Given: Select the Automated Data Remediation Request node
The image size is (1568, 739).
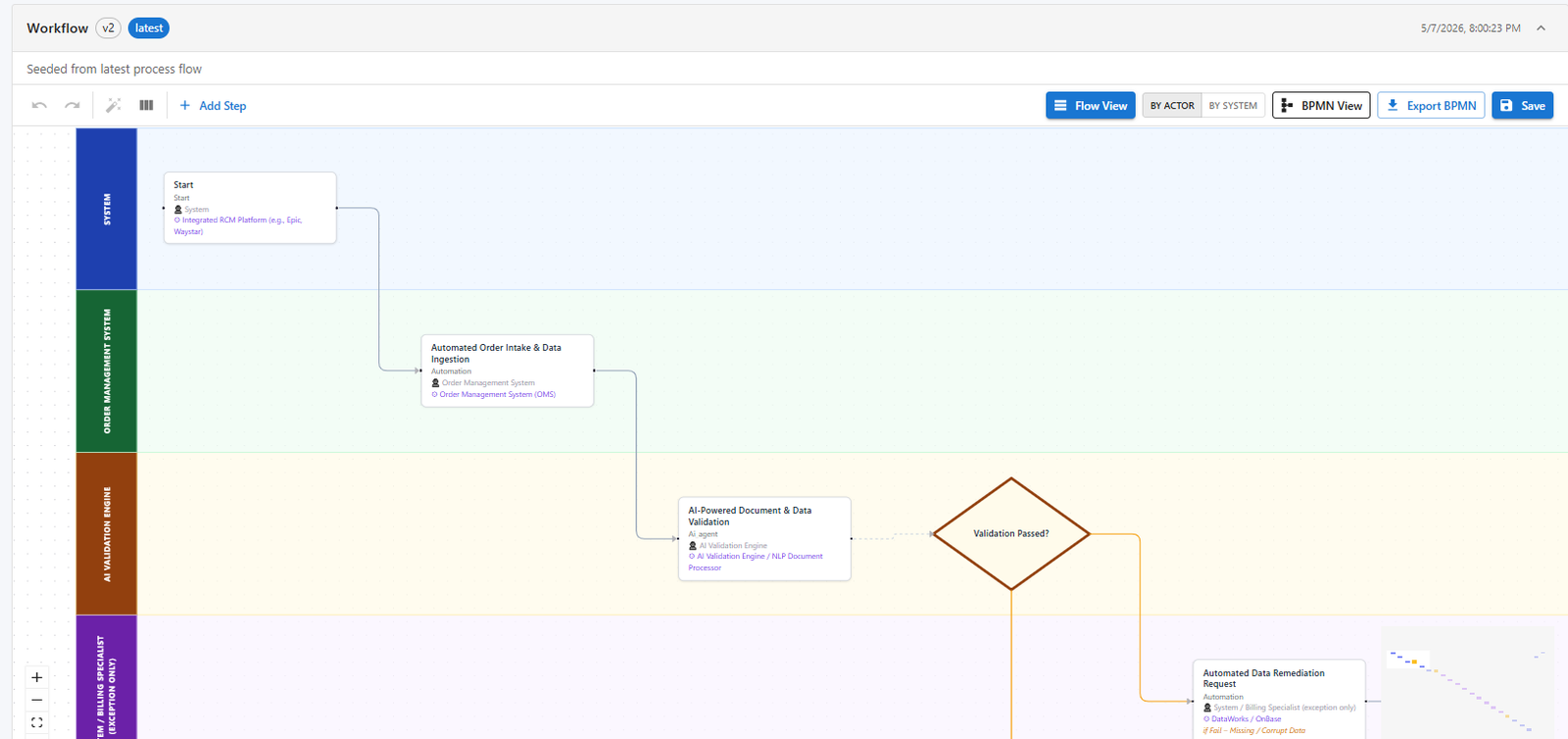Looking at the screenshot, I should (1279, 701).
